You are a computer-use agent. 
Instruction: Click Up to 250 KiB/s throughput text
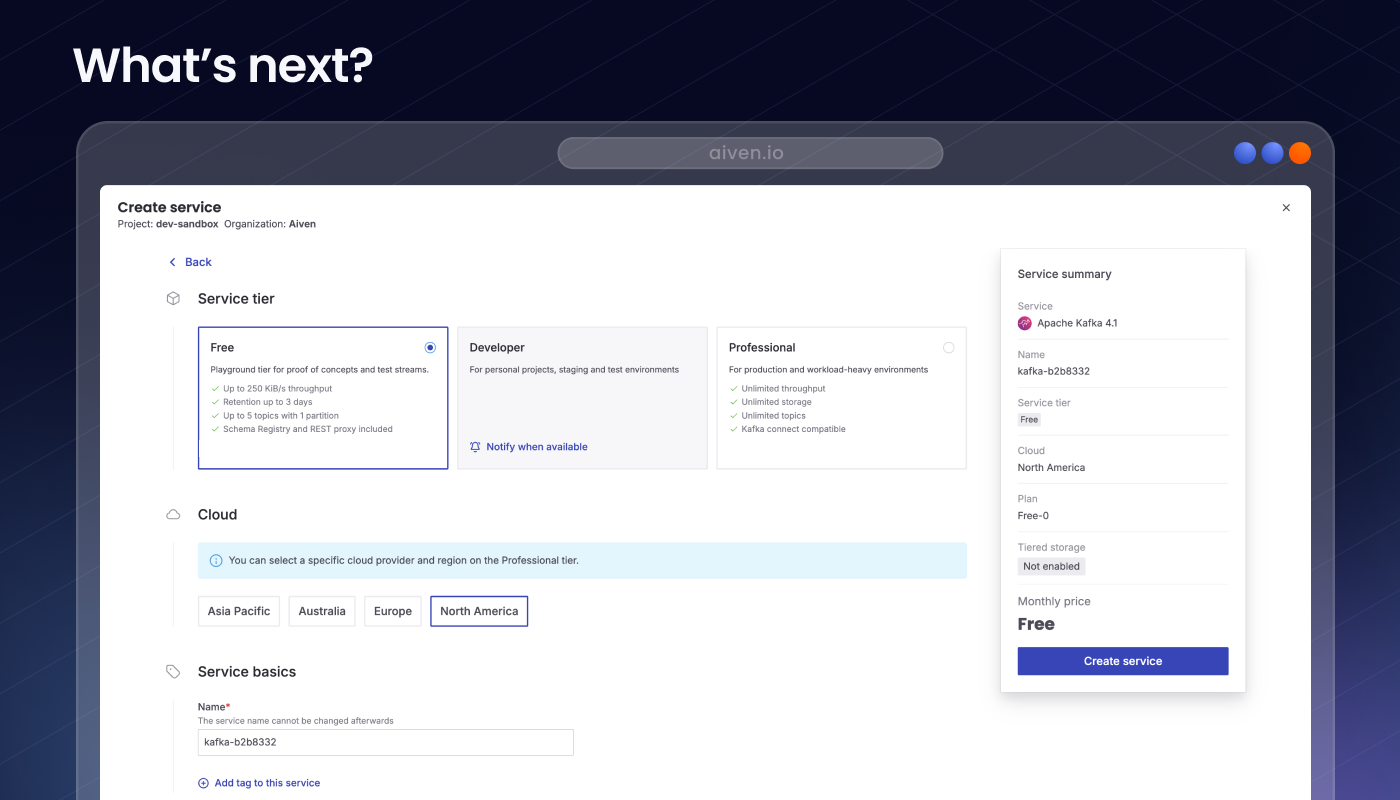277,389
